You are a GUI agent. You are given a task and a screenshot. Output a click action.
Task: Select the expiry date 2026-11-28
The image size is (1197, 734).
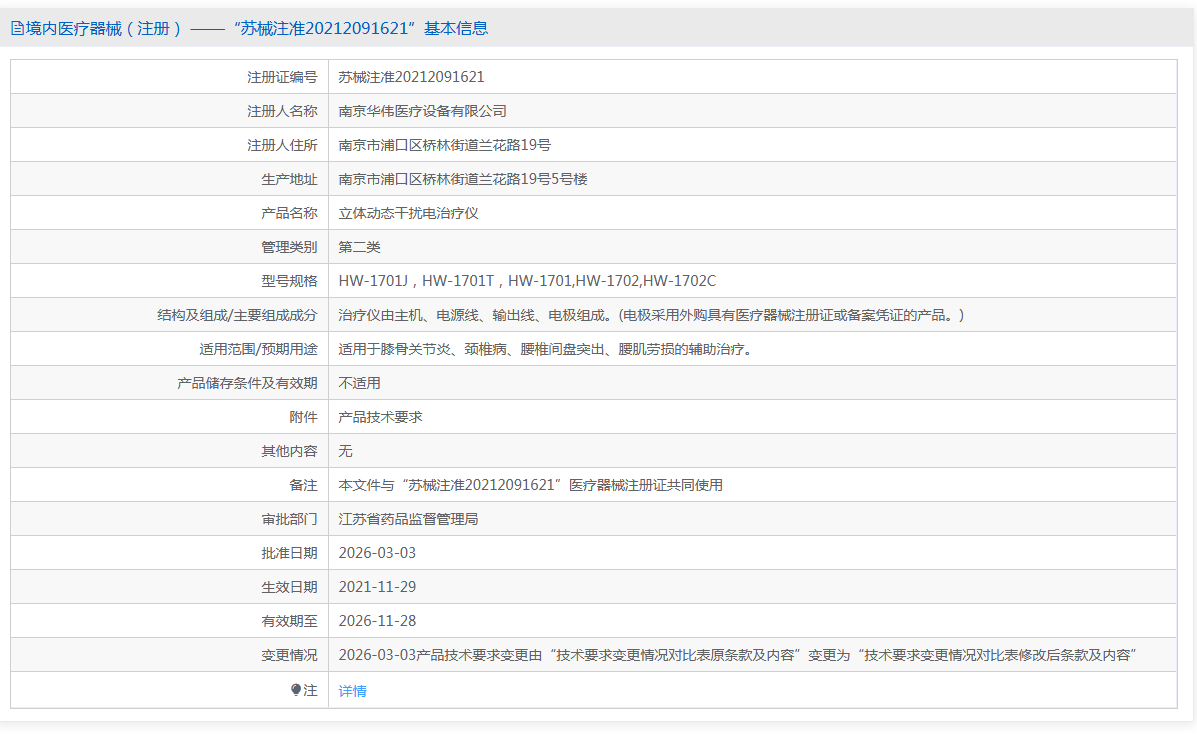[x=377, y=621]
